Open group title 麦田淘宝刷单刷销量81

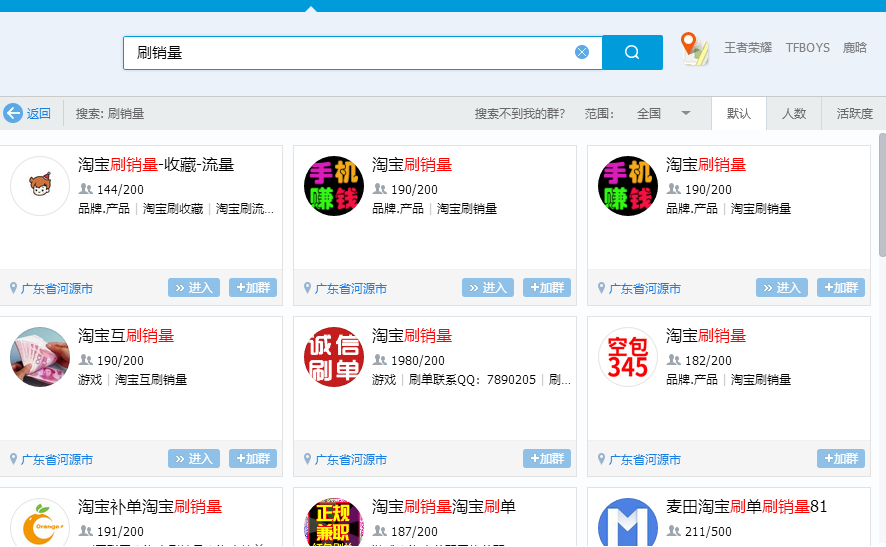746,507
